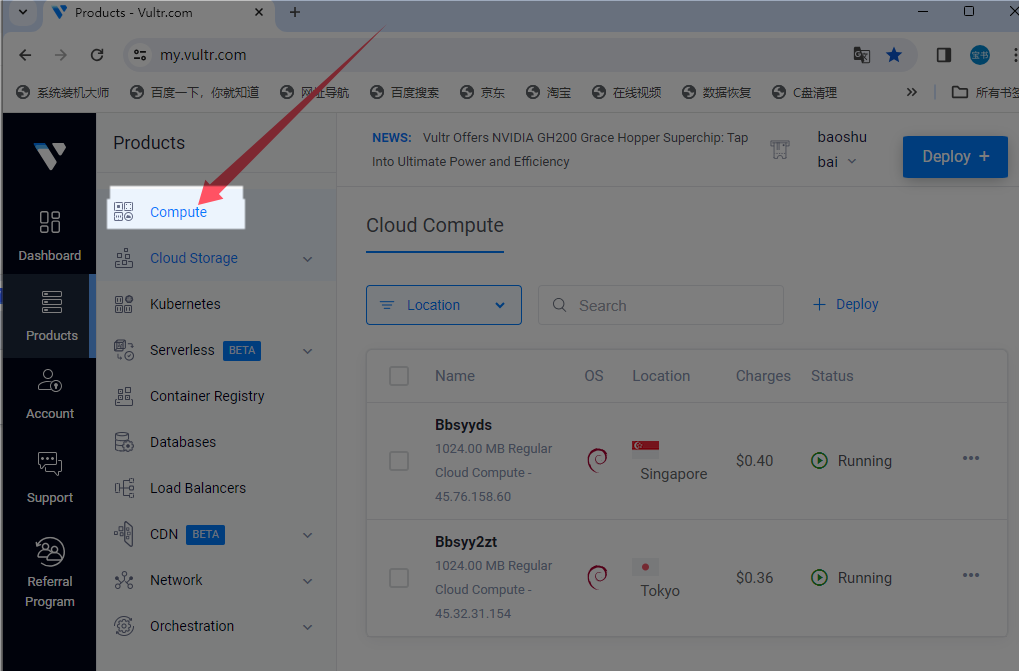The image size is (1019, 671).
Task: Expand the Network menu section
Action: (x=307, y=581)
